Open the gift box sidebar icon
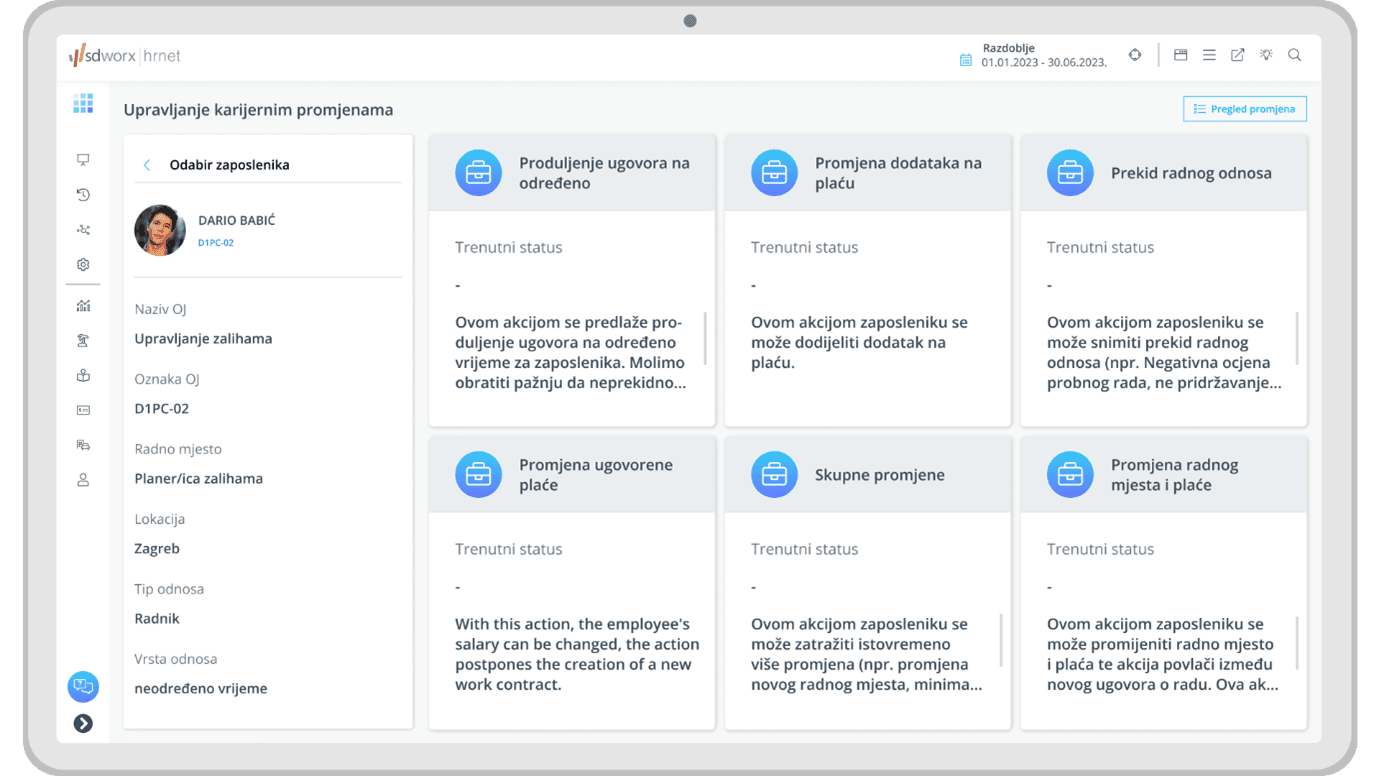Viewport: 1379px width, 776px height. (83, 376)
